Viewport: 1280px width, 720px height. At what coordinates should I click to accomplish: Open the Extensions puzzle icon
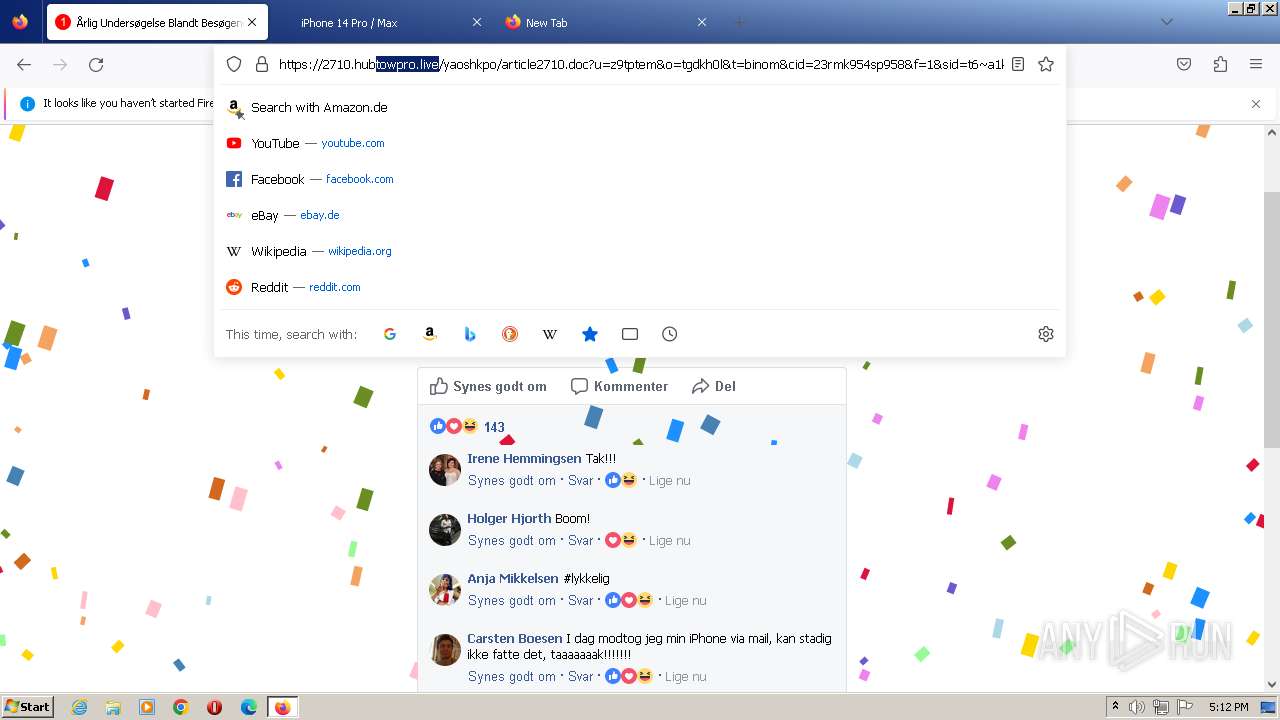[1220, 64]
